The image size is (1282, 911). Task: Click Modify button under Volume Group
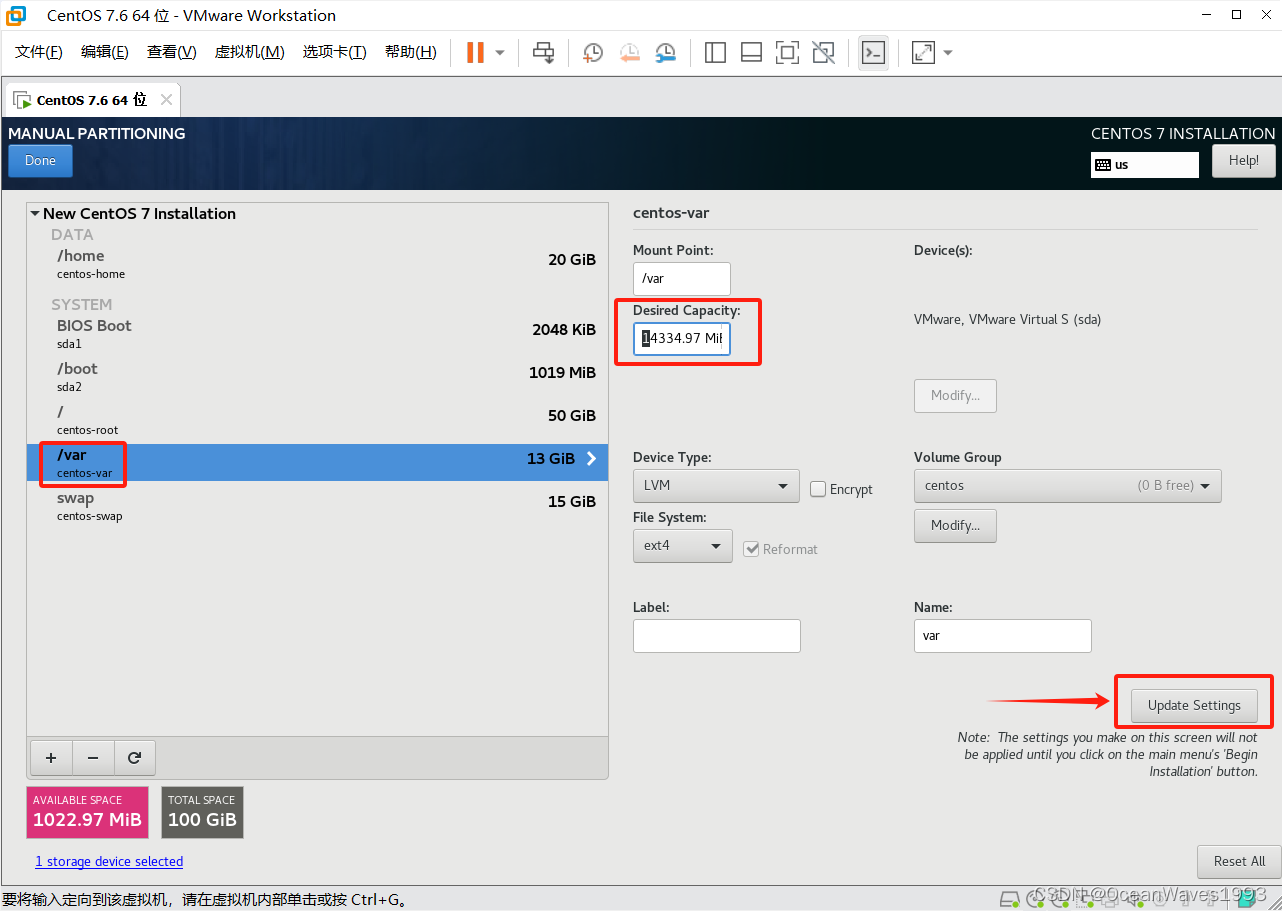955,526
